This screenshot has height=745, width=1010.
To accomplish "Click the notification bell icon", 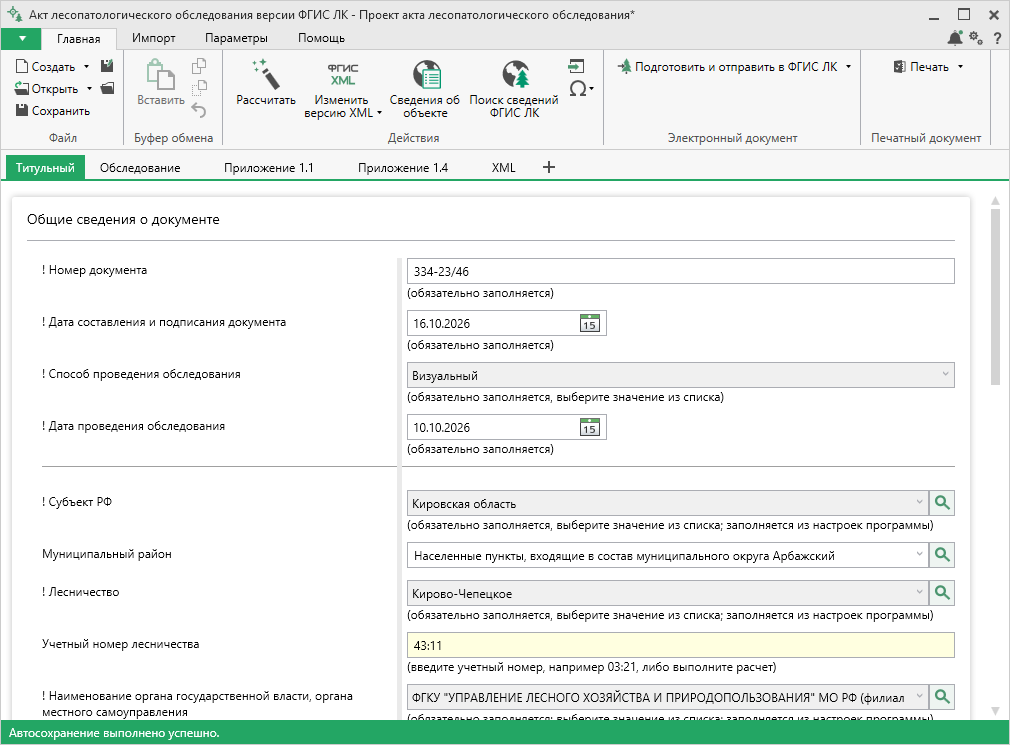I will point(955,38).
